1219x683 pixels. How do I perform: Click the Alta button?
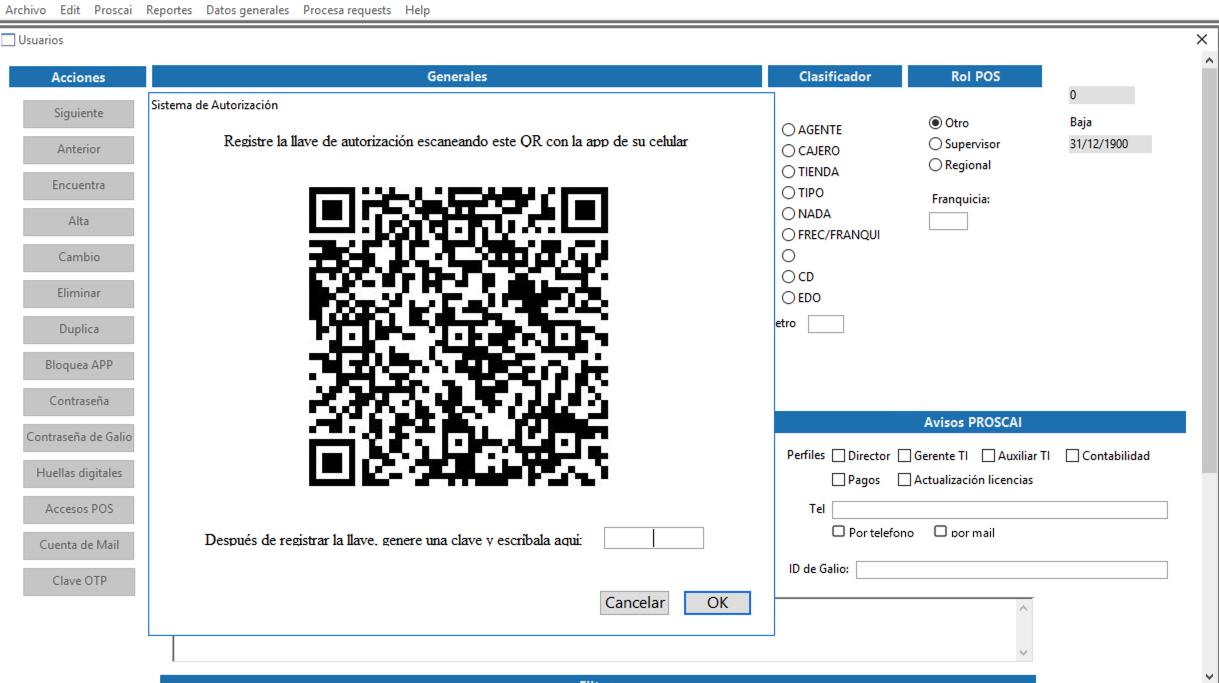tap(79, 221)
